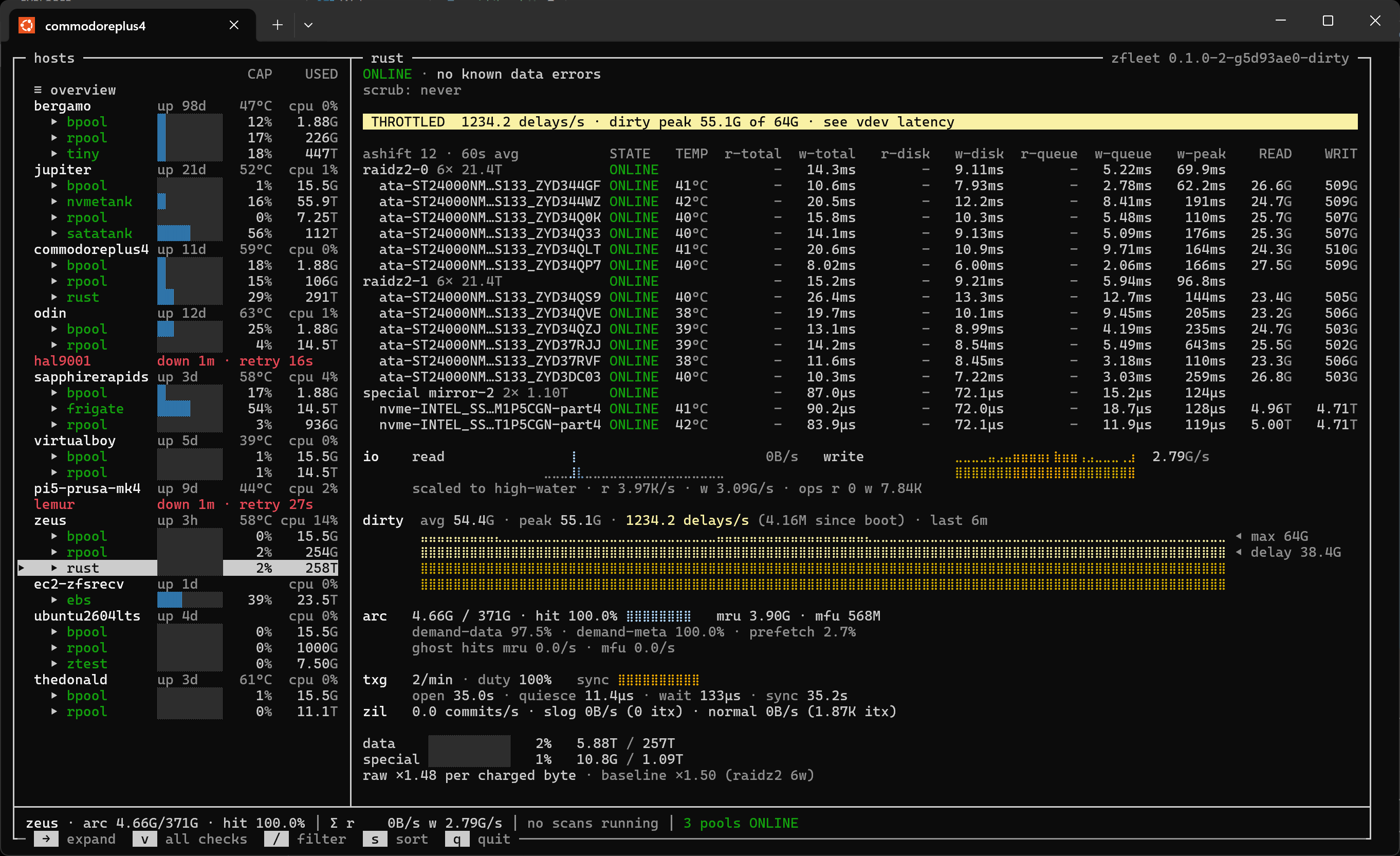Click the slash key for filter
Screen dimensions: 1400x856
(x=276, y=839)
